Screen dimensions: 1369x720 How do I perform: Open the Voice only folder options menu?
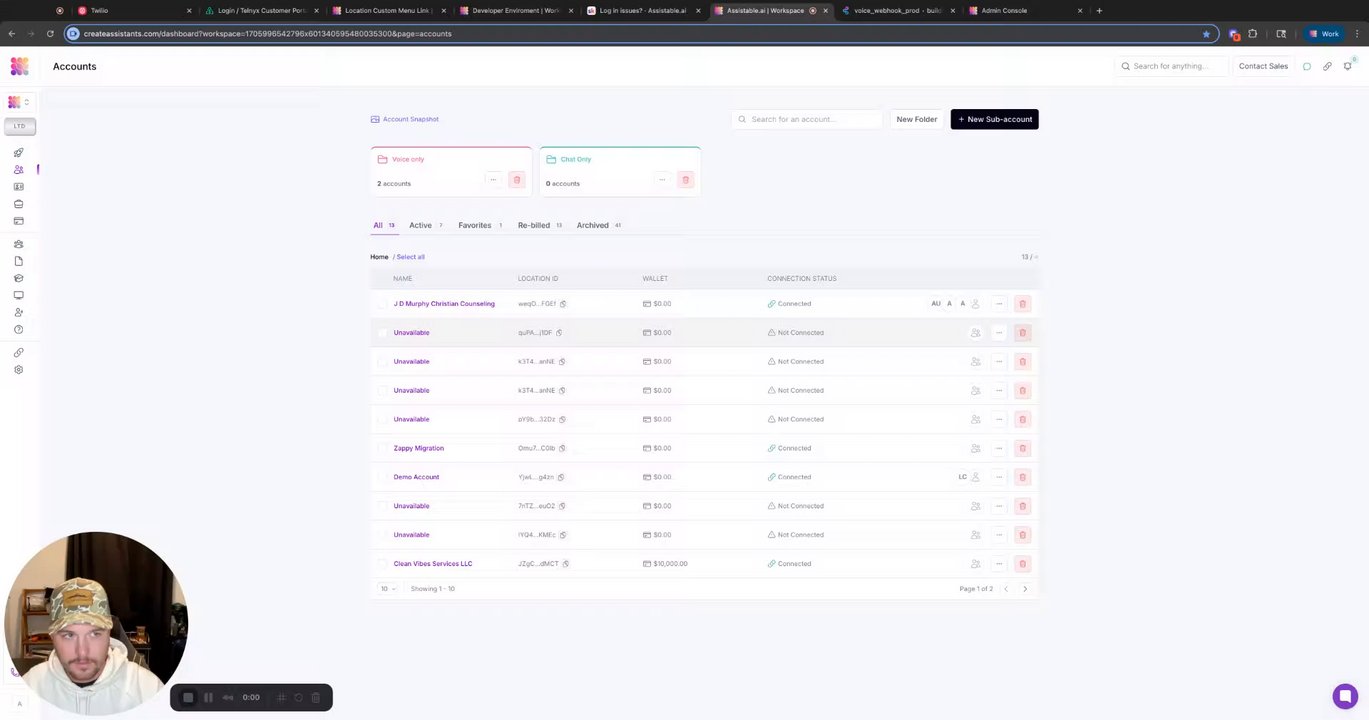[x=493, y=180]
